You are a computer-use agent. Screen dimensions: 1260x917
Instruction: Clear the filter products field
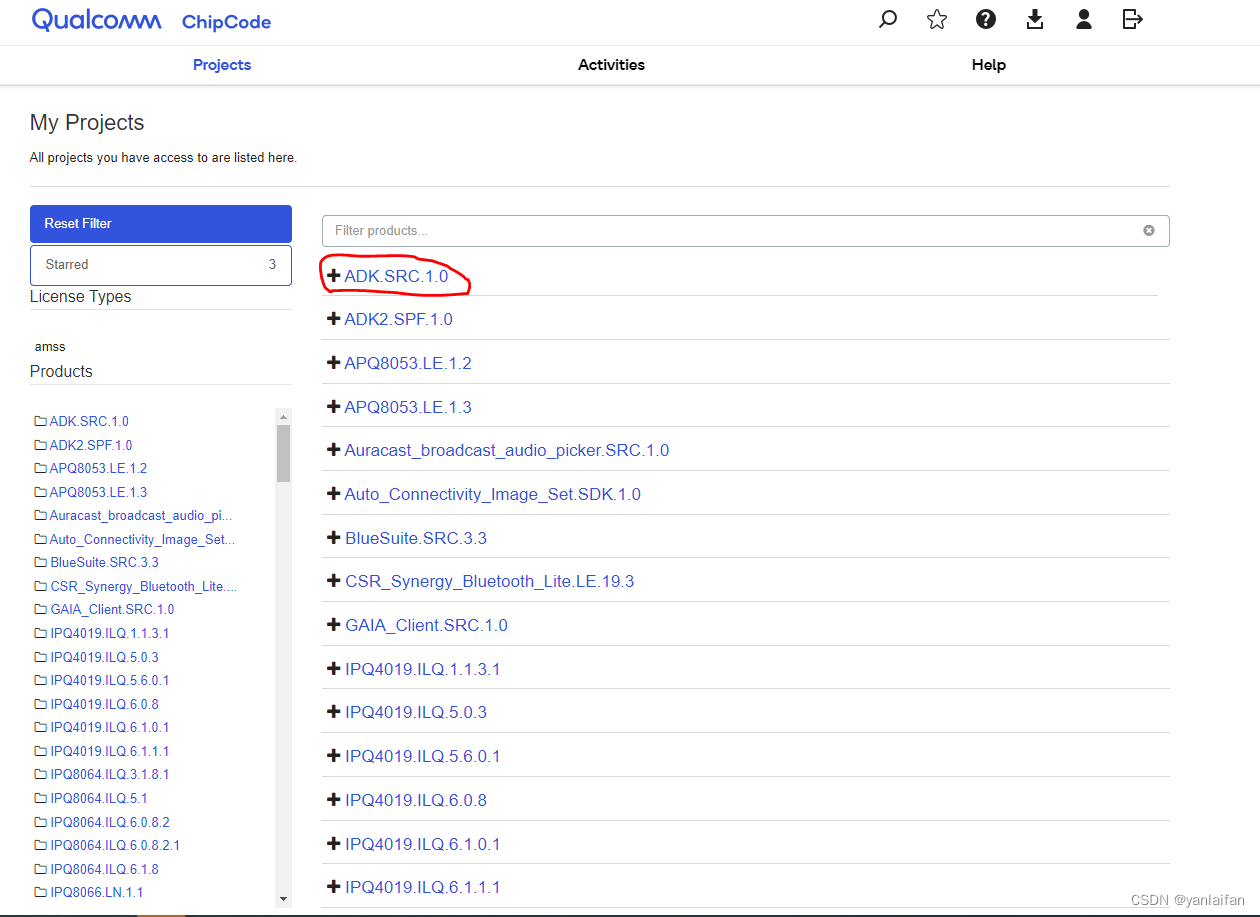click(x=1149, y=230)
